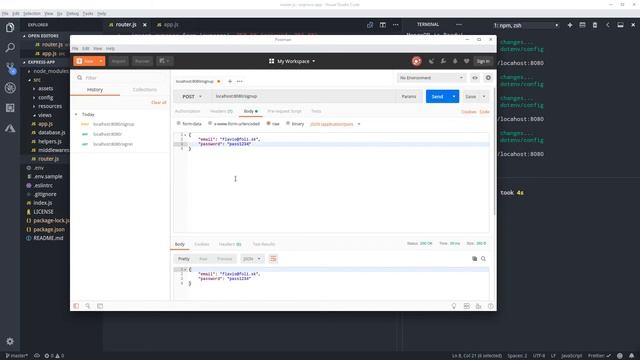Click the Postman history Filter field
Viewport: 640px width, 360px height.
pos(121,78)
